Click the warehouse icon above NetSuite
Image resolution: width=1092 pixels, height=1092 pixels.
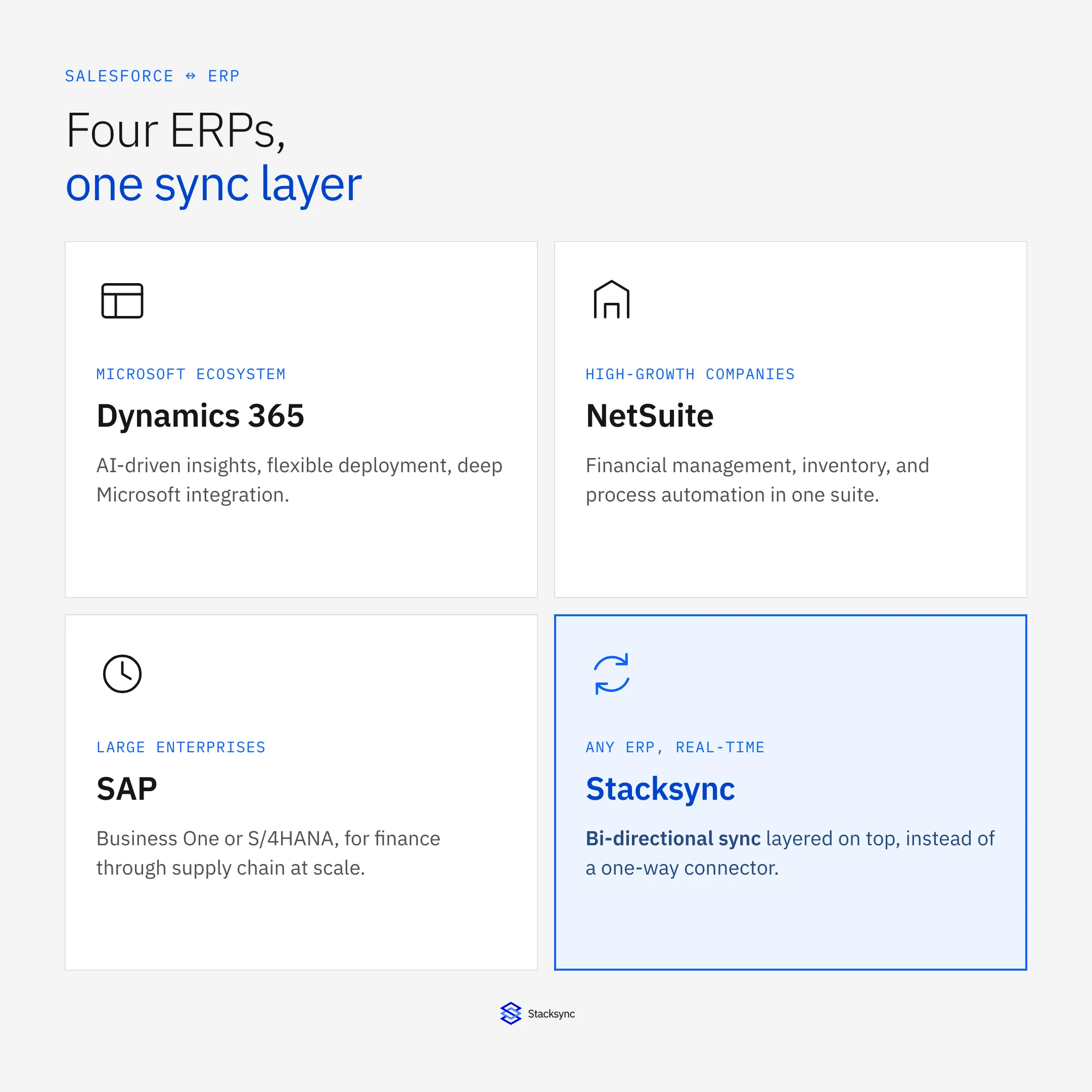click(612, 300)
